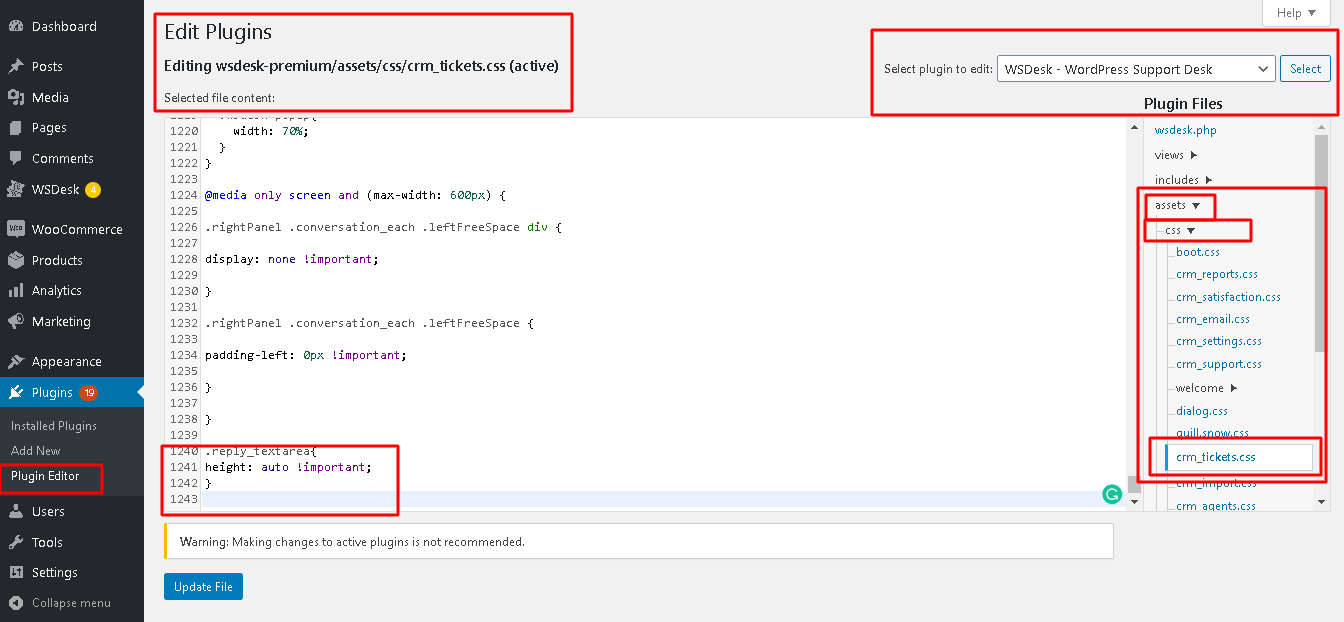Expand the views folder in Plugin Files

1168,154
